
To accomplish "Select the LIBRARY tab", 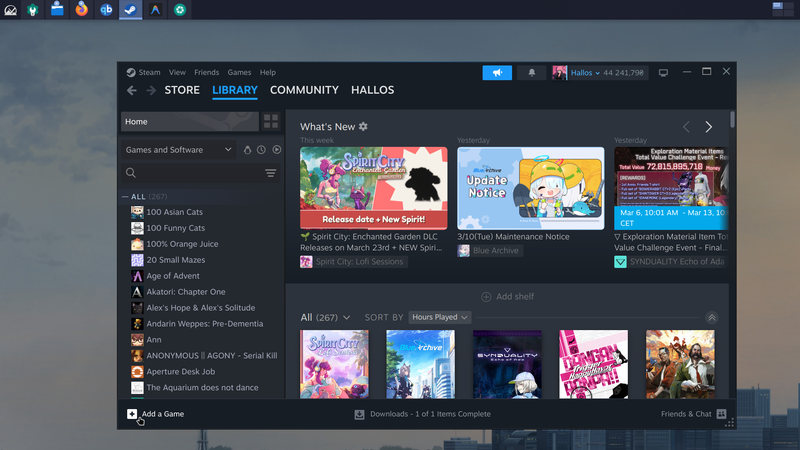I will coord(235,90).
